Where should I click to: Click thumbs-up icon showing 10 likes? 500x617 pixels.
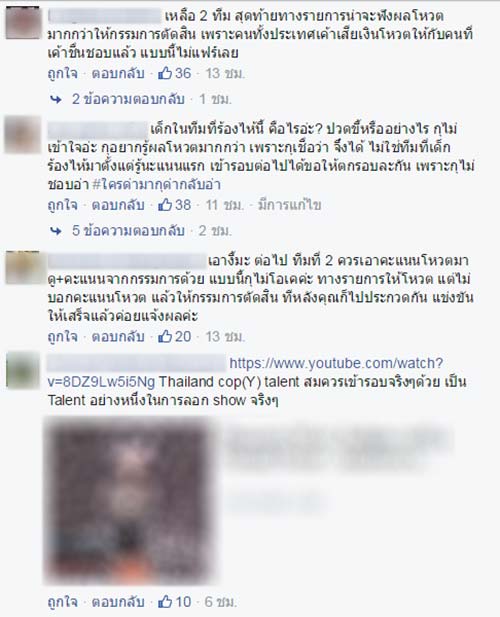165,601
